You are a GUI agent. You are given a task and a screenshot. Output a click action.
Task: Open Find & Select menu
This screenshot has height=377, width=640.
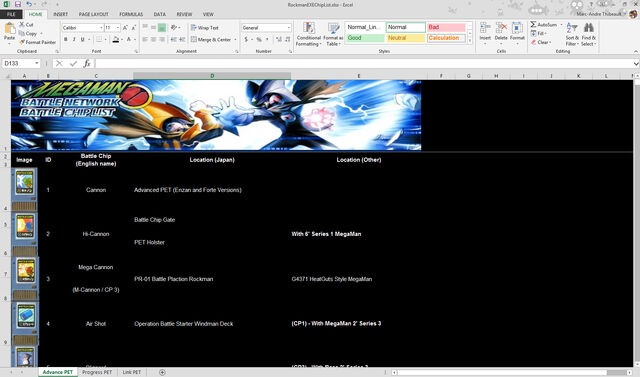[x=589, y=34]
